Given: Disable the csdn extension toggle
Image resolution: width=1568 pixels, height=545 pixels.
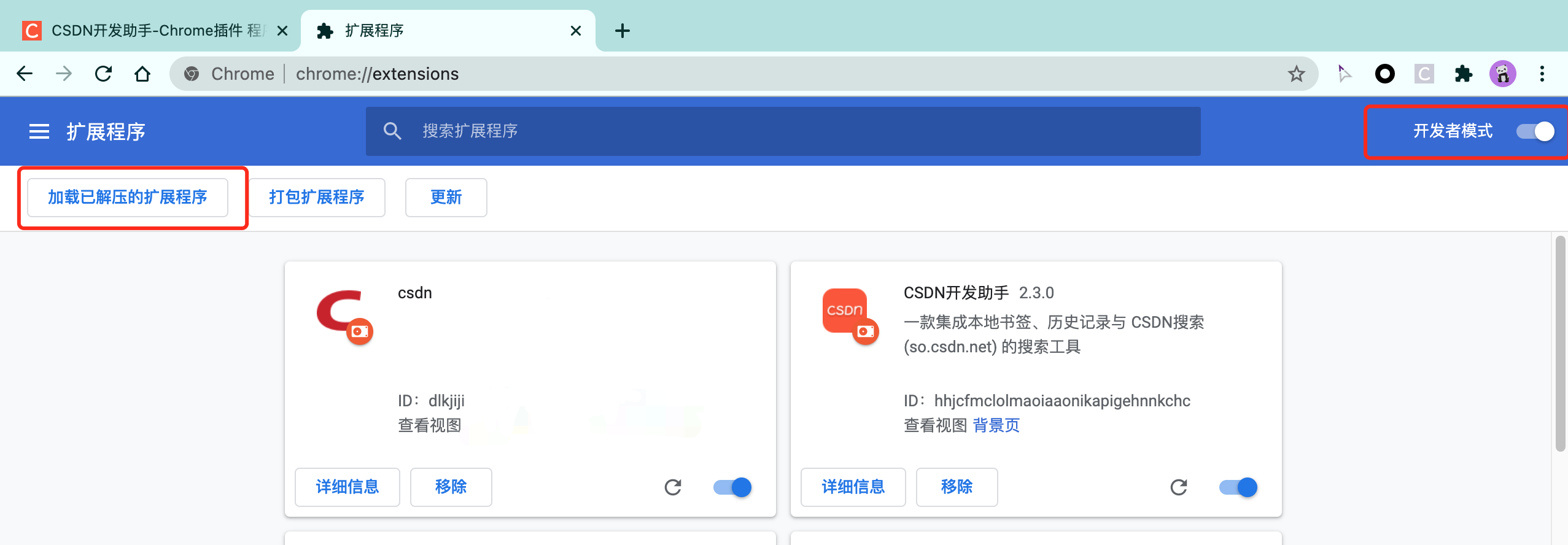Looking at the screenshot, I should click(732, 487).
